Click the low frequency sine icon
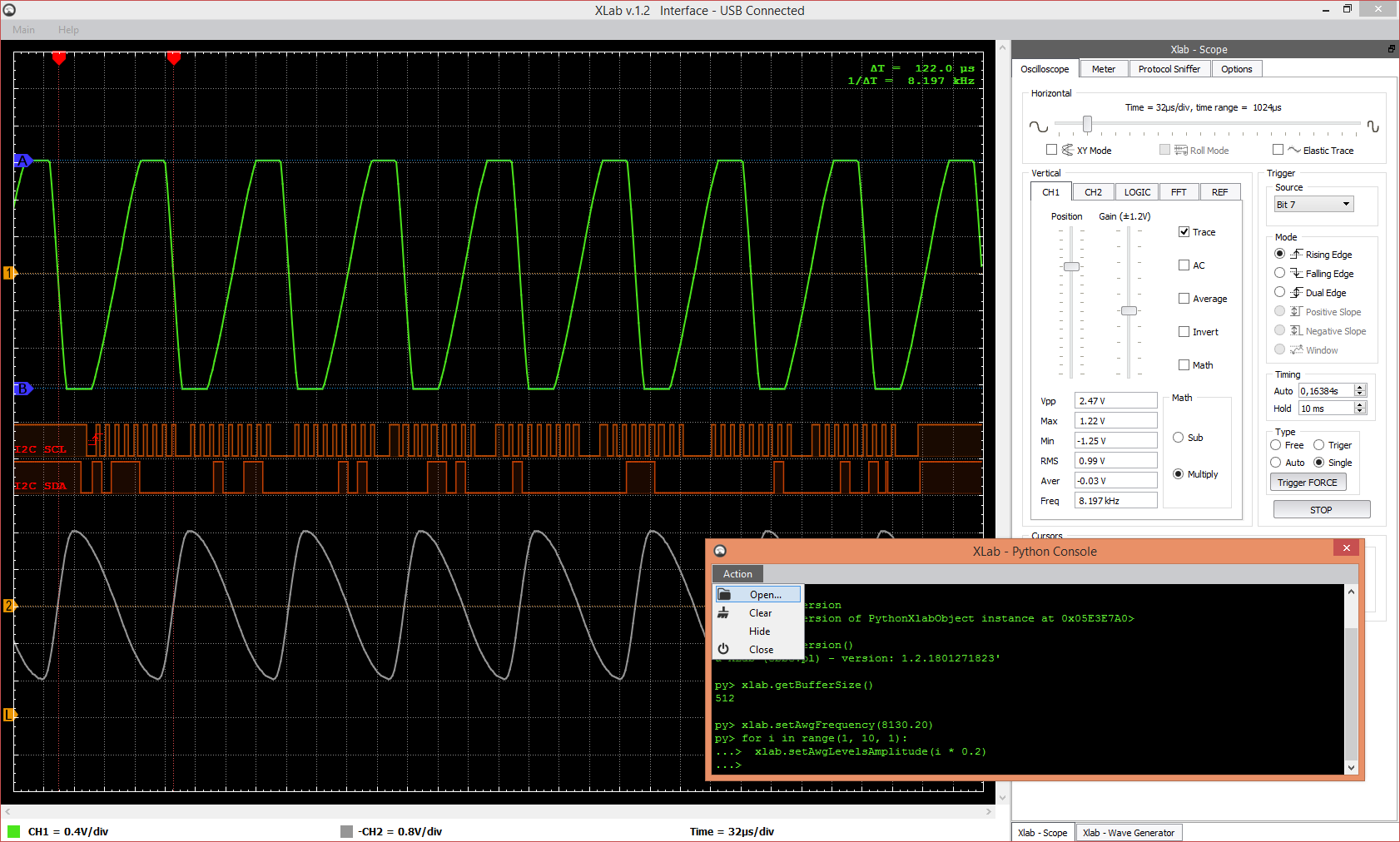1400x842 pixels. 1038,126
